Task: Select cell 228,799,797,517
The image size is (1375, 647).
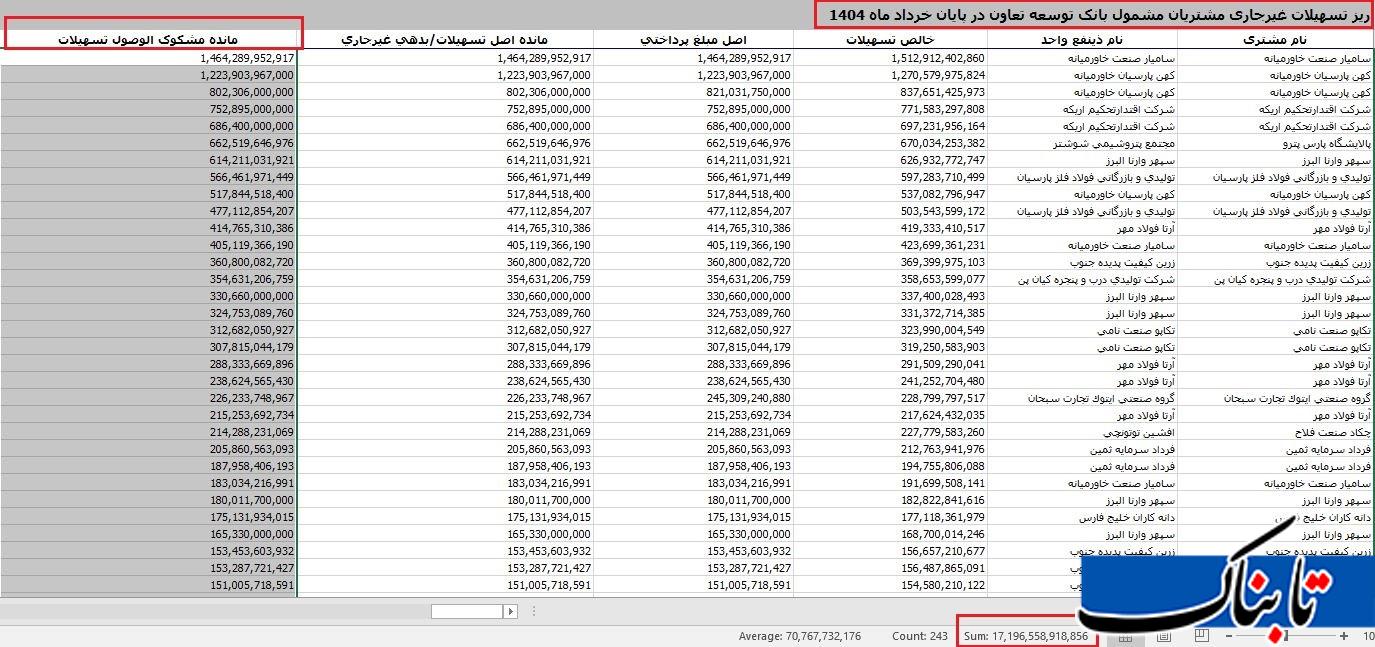Action: 891,398
